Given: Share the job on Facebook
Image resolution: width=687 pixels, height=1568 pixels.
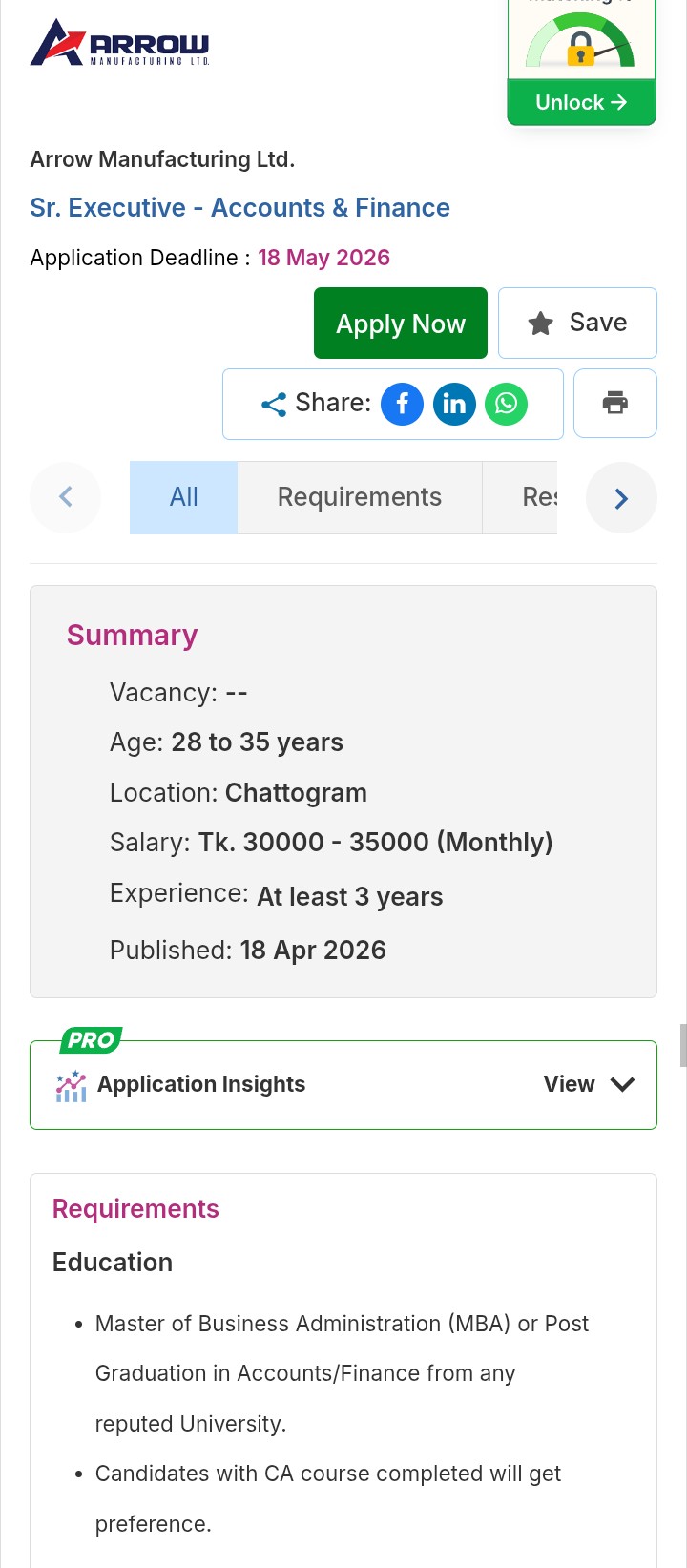Looking at the screenshot, I should (x=402, y=404).
